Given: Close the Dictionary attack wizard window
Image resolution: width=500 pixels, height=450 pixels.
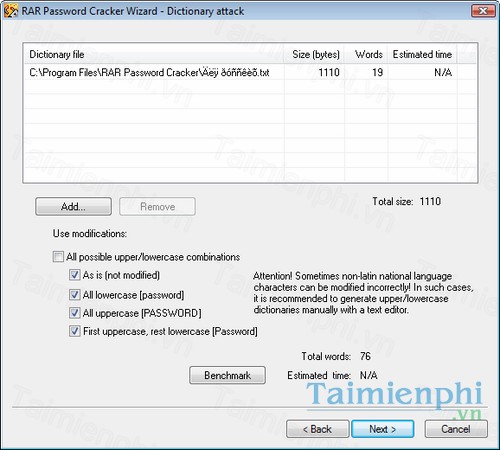Looking at the screenshot, I should (x=483, y=11).
